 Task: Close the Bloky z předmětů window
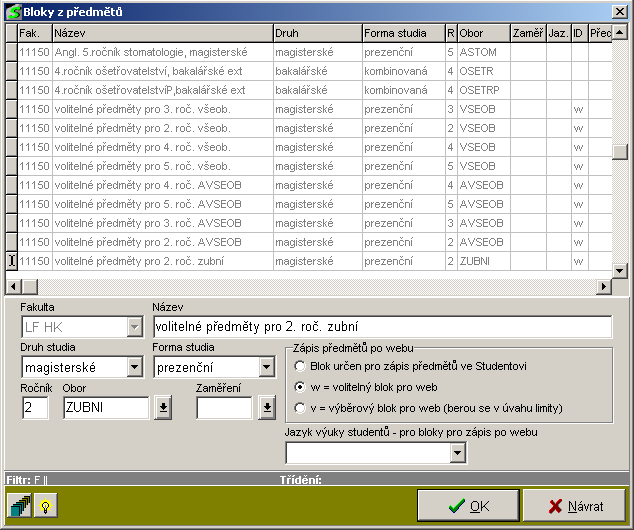click(621, 11)
